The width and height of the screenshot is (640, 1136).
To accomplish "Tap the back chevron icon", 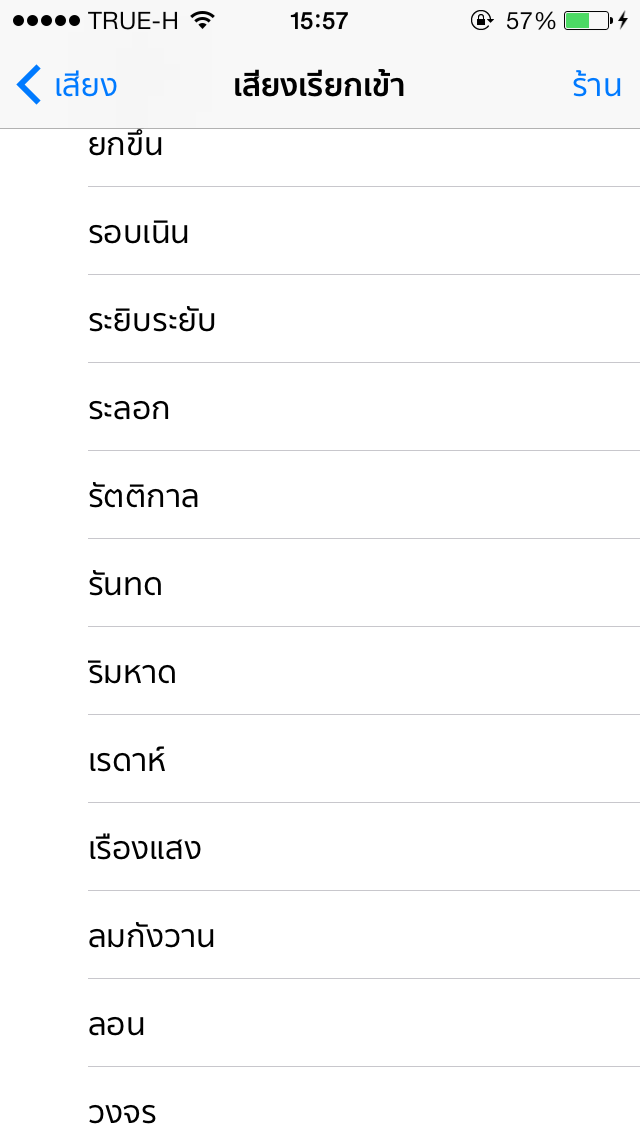I will pyautogui.click(x=29, y=85).
